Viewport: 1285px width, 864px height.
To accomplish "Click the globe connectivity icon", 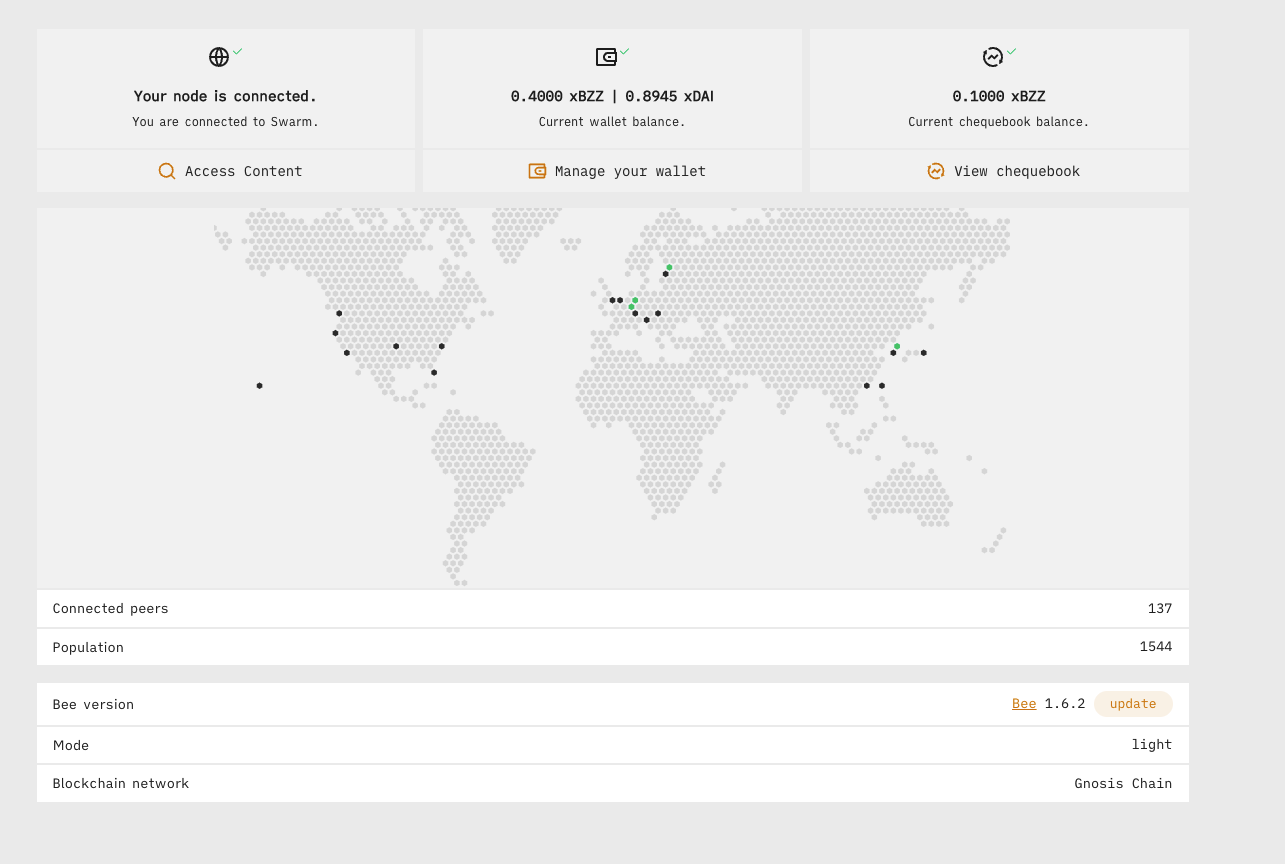I will point(217,57).
